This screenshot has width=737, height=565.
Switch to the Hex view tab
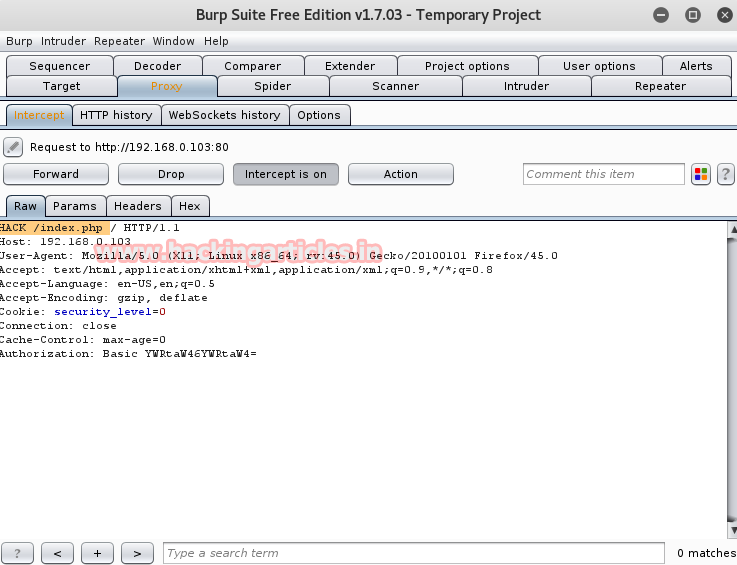pos(190,206)
